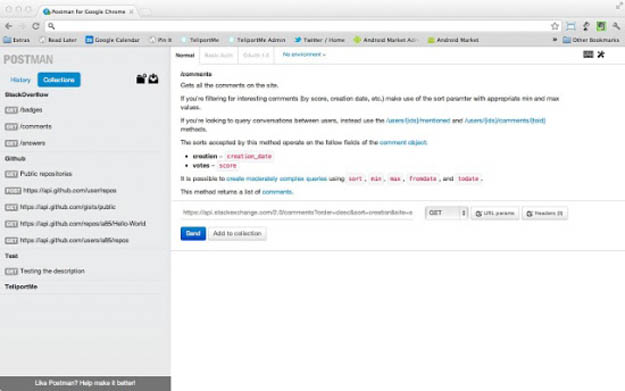The image size is (625, 391).
Task: Switch to the History tab
Action: [x=20, y=80]
